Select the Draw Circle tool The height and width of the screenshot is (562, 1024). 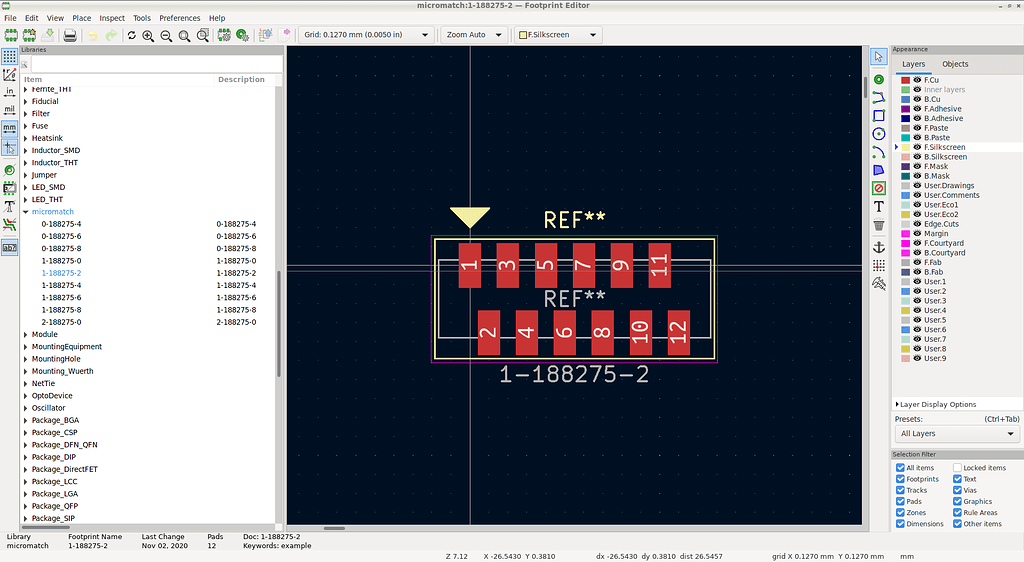879,133
